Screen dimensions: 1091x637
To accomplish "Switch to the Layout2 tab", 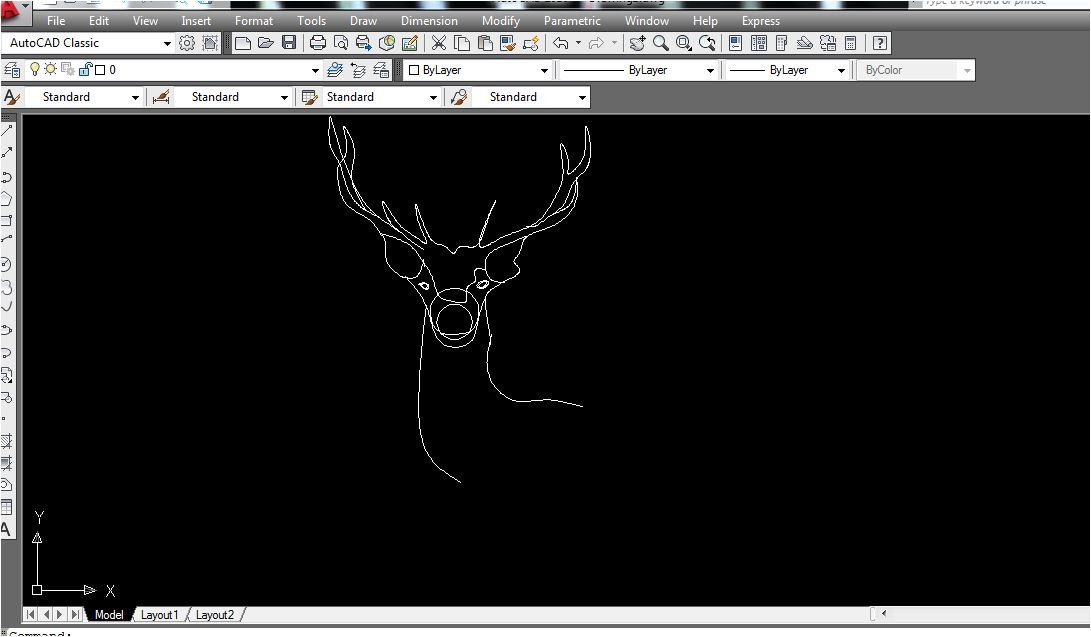I will 214,615.
